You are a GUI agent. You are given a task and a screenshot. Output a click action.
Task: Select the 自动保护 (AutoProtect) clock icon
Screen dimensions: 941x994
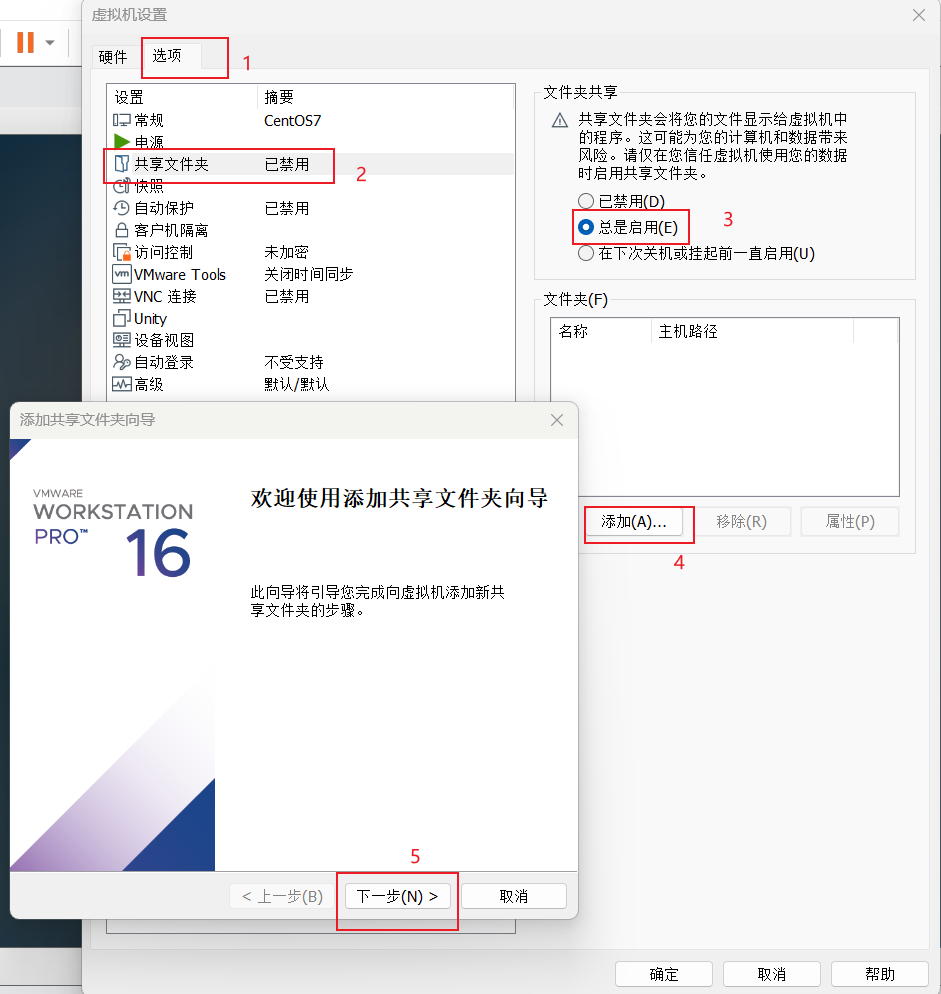point(122,208)
